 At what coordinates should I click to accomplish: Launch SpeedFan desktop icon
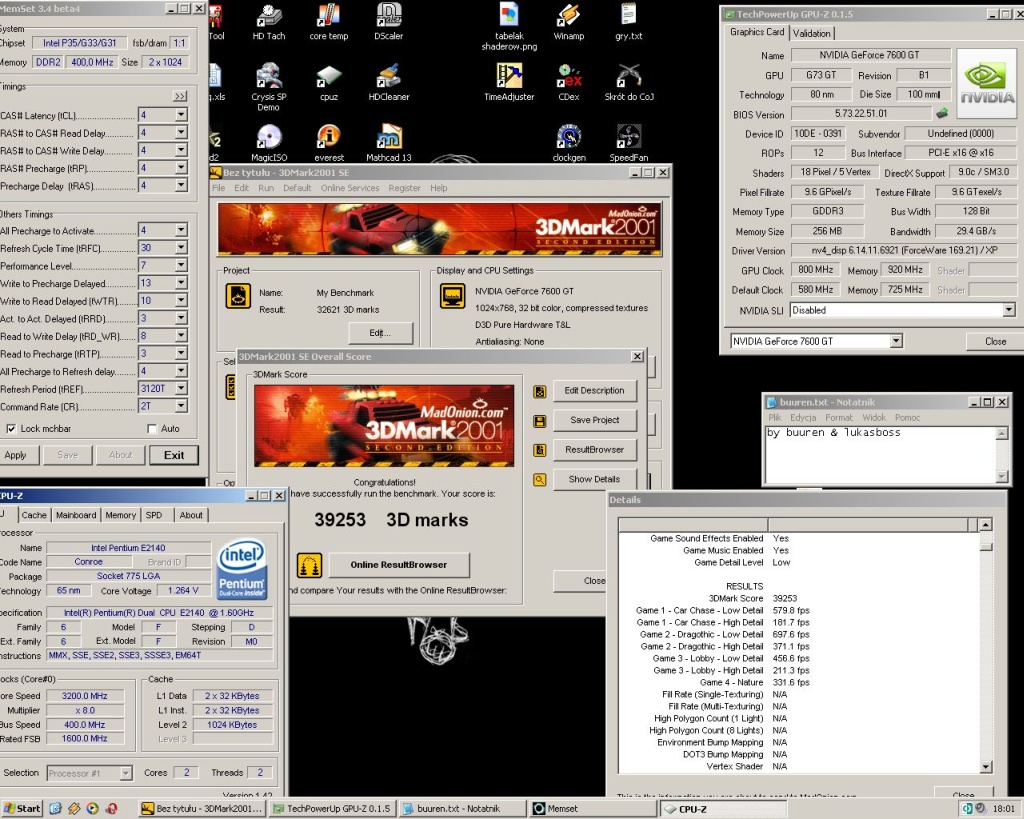pos(628,143)
